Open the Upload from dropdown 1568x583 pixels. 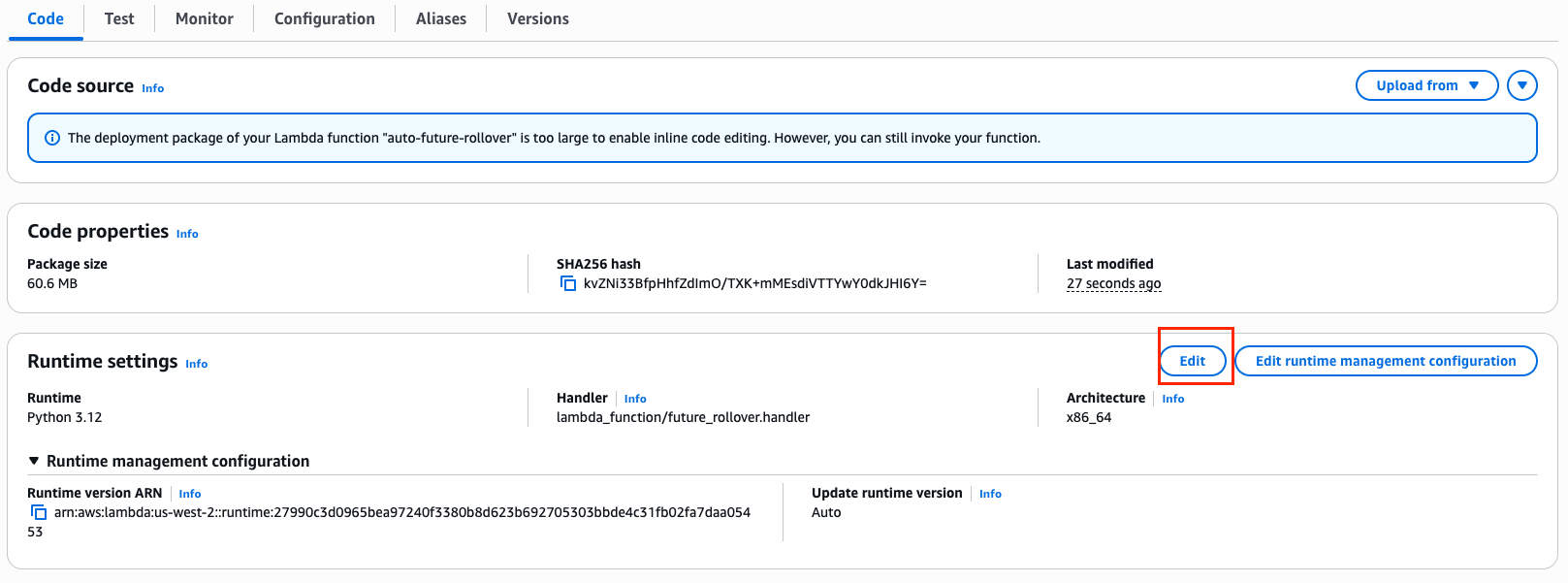click(x=1426, y=85)
